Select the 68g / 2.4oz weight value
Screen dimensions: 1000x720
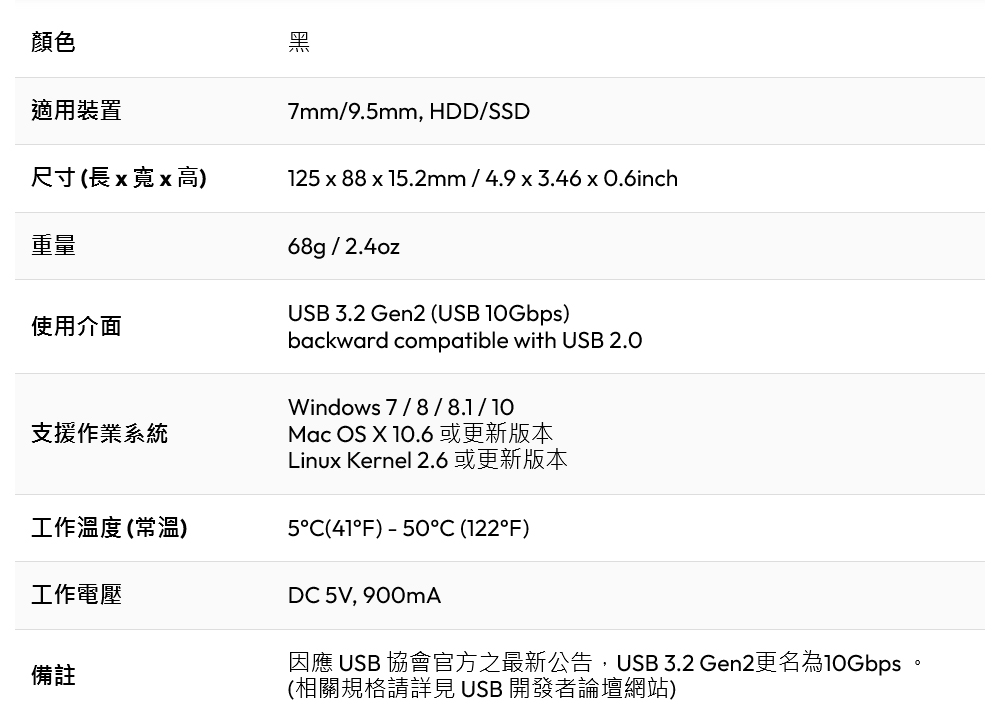[x=344, y=247]
